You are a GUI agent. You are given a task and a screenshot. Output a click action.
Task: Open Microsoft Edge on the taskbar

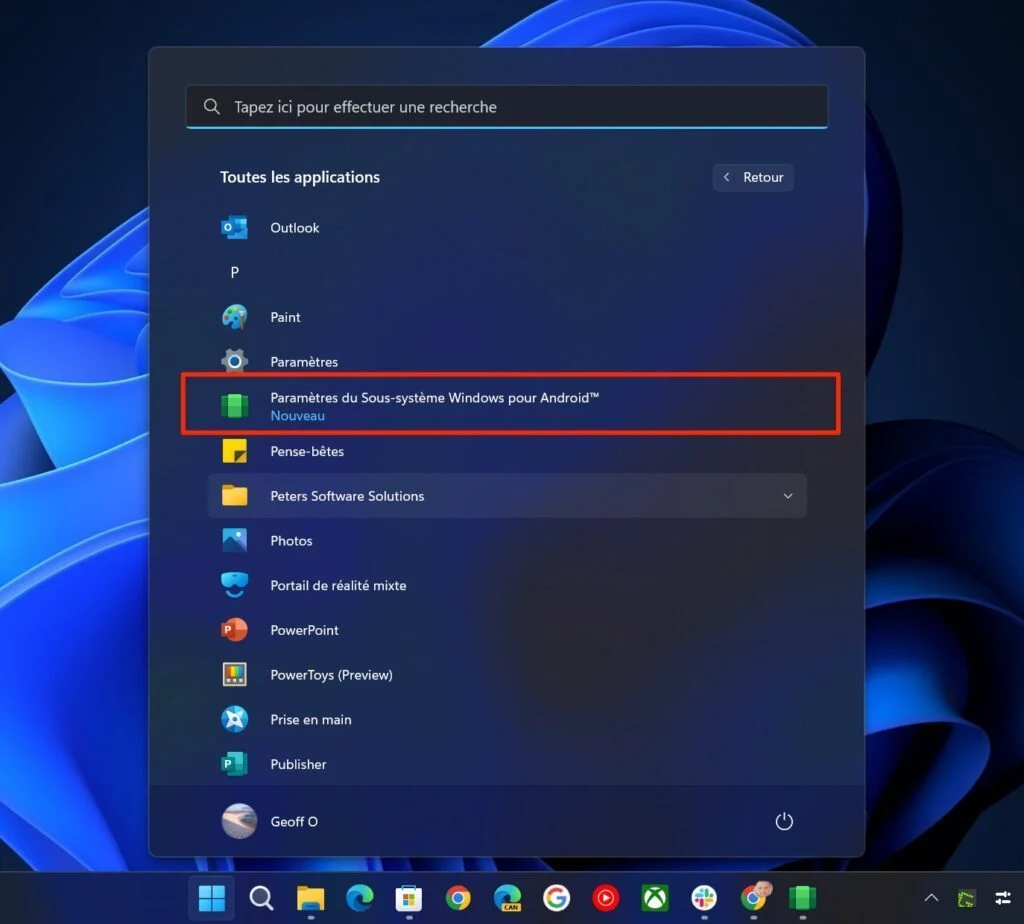[360, 899]
